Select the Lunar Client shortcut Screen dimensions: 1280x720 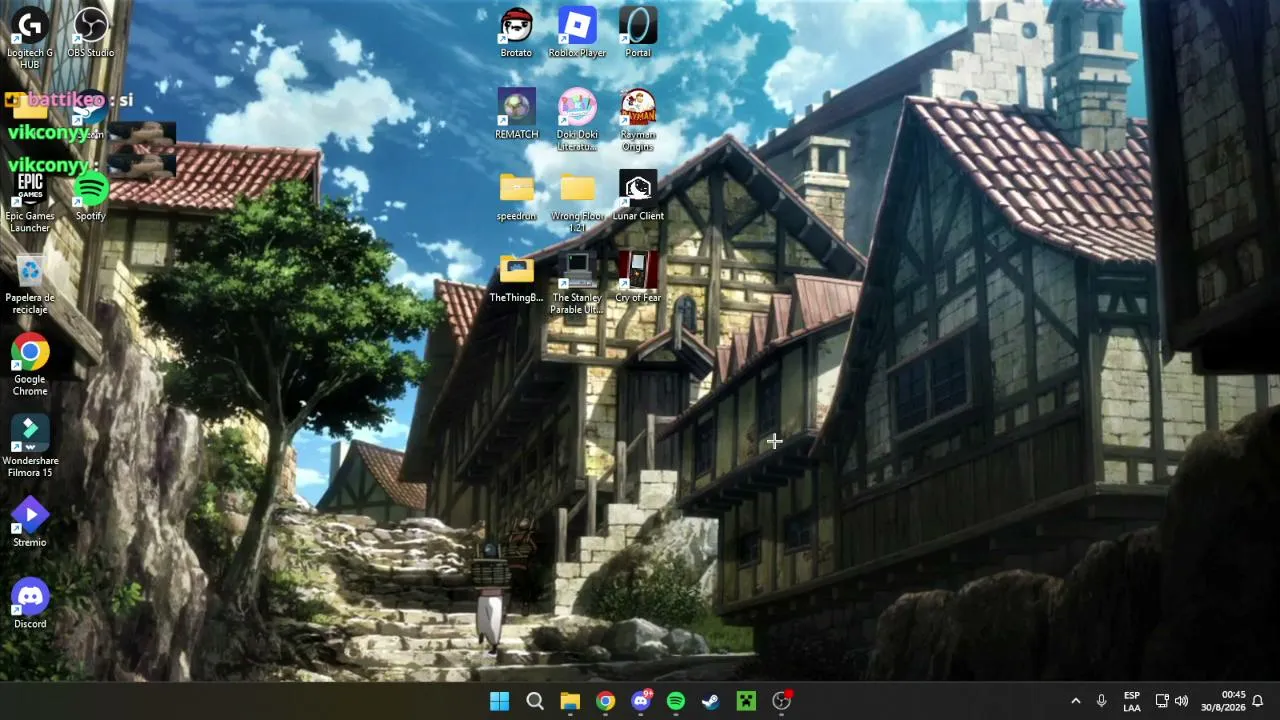click(638, 196)
